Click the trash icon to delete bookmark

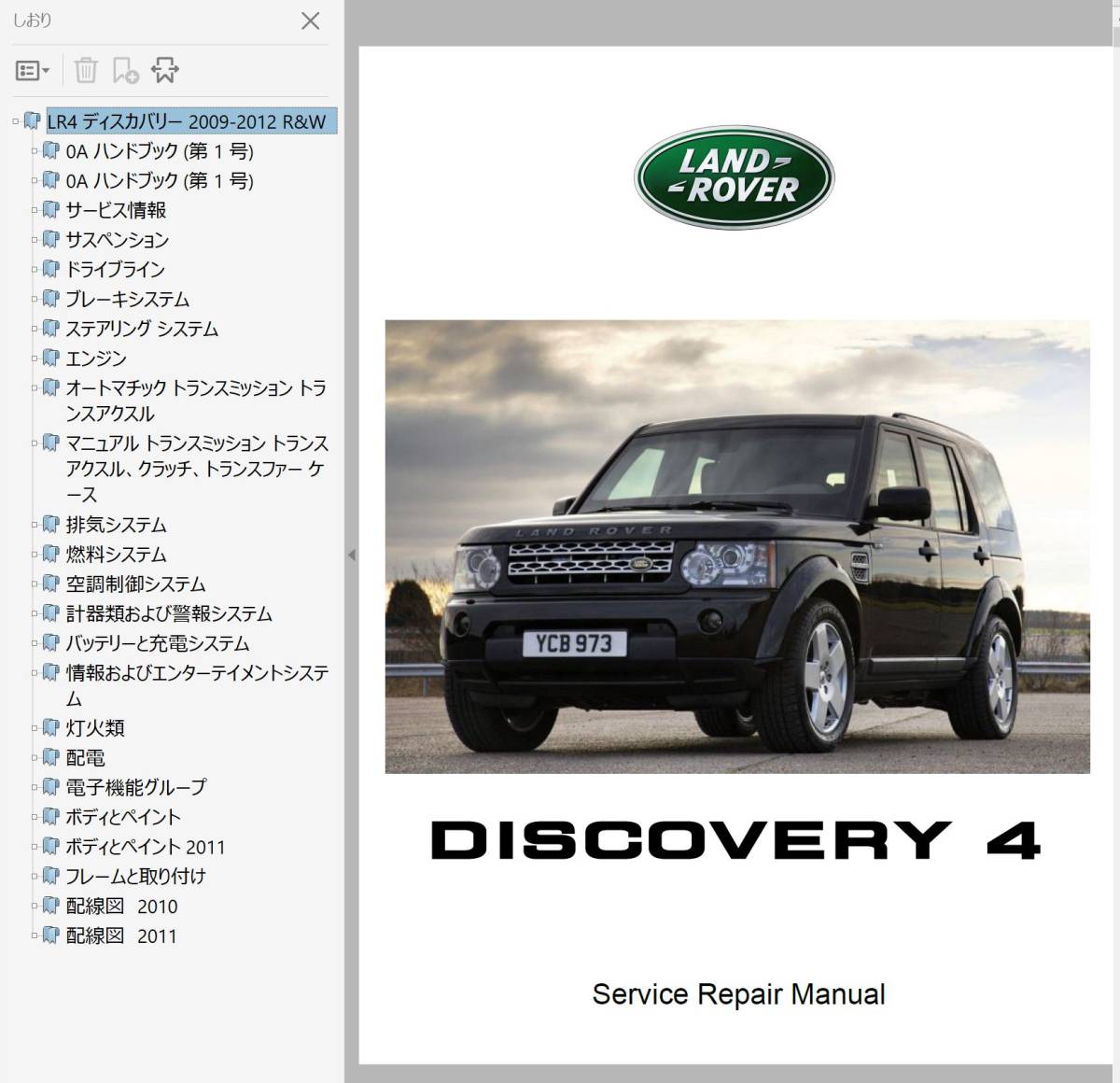[x=86, y=70]
